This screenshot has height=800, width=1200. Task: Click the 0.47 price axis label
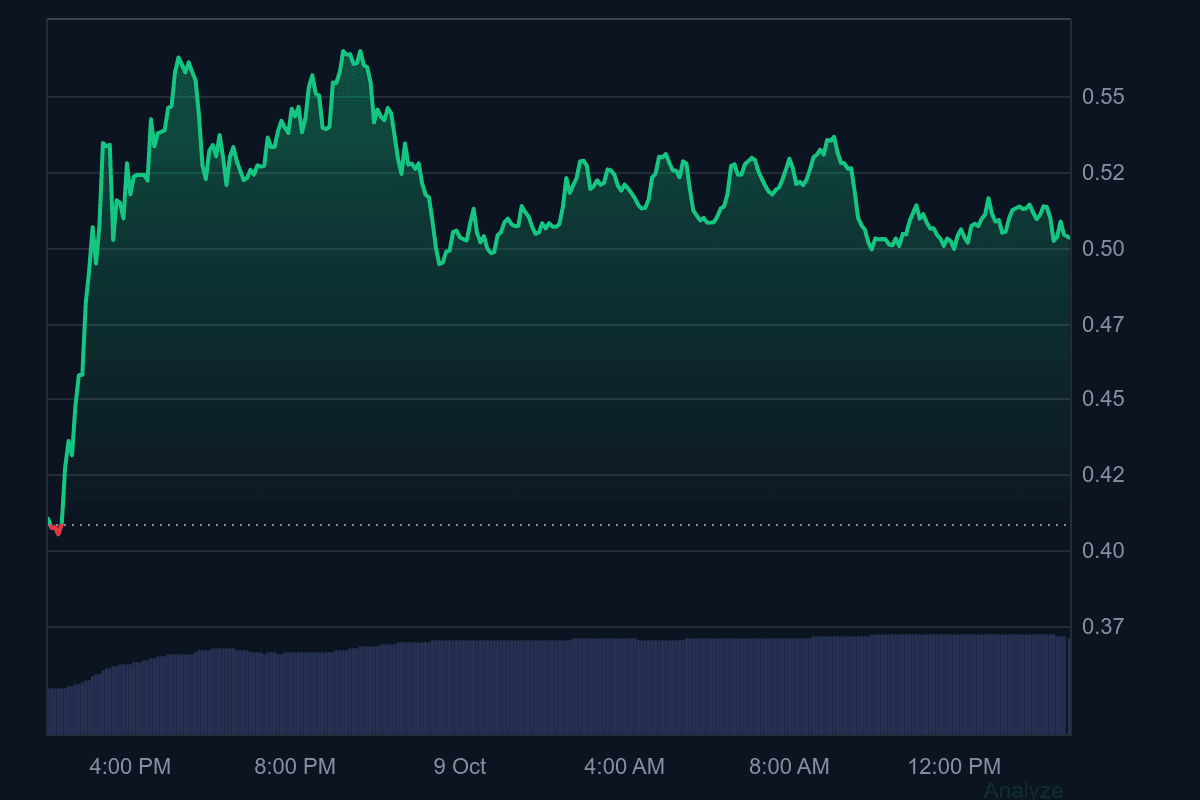tap(1103, 325)
